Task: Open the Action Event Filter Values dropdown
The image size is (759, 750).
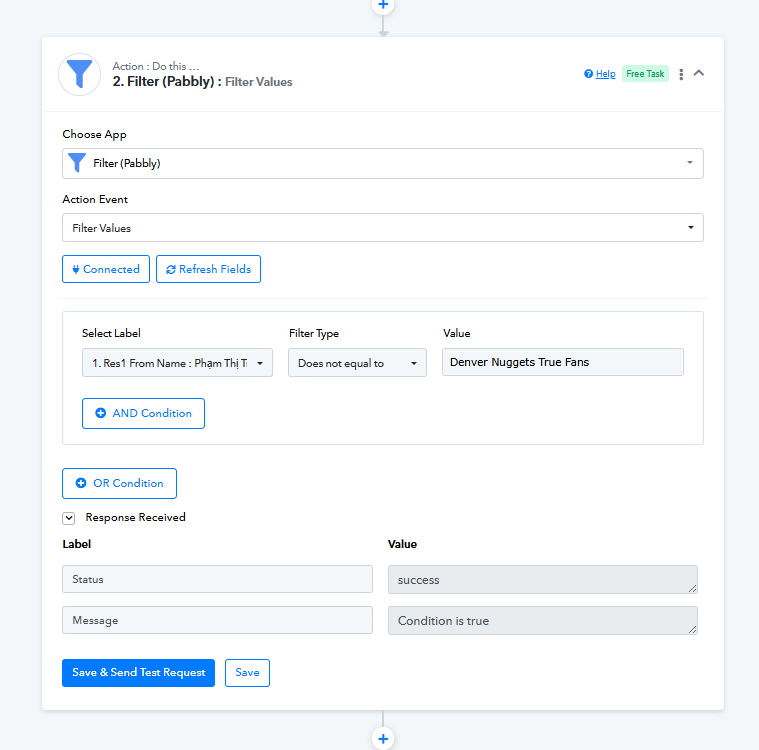Action: pos(383,228)
